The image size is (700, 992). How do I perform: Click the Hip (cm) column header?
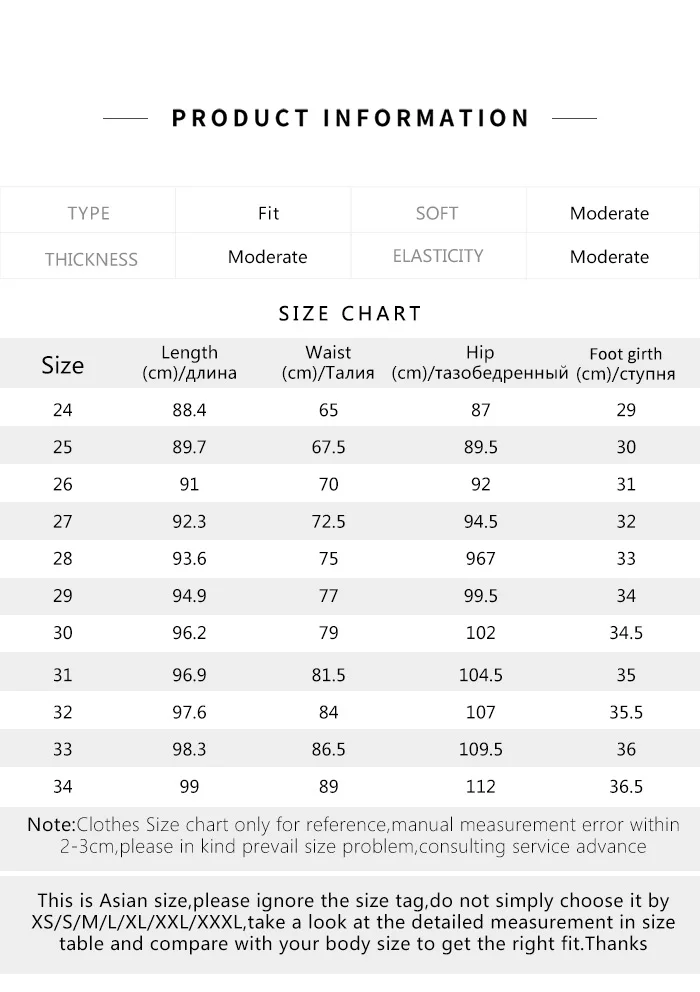coord(480,363)
